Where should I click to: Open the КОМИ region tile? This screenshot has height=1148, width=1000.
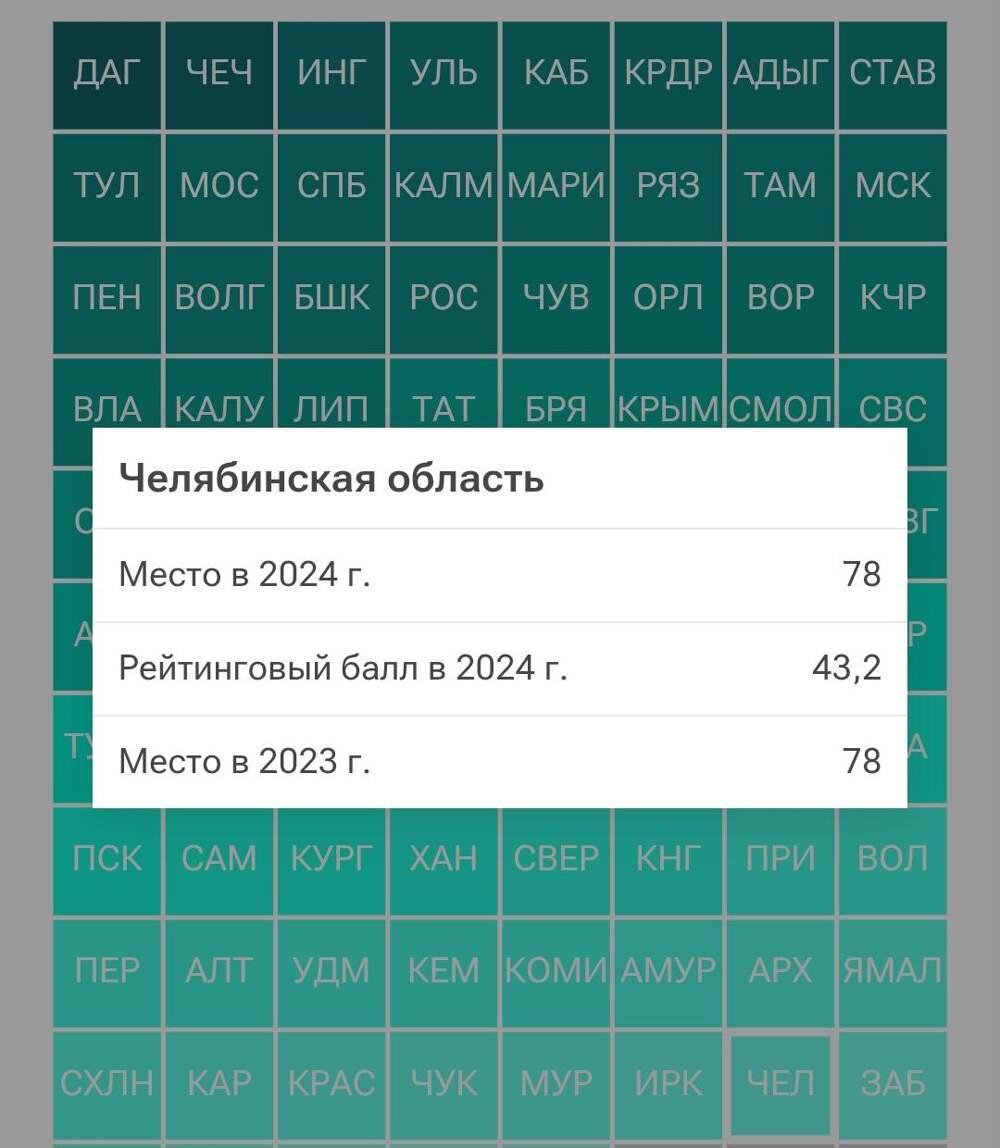[556, 971]
